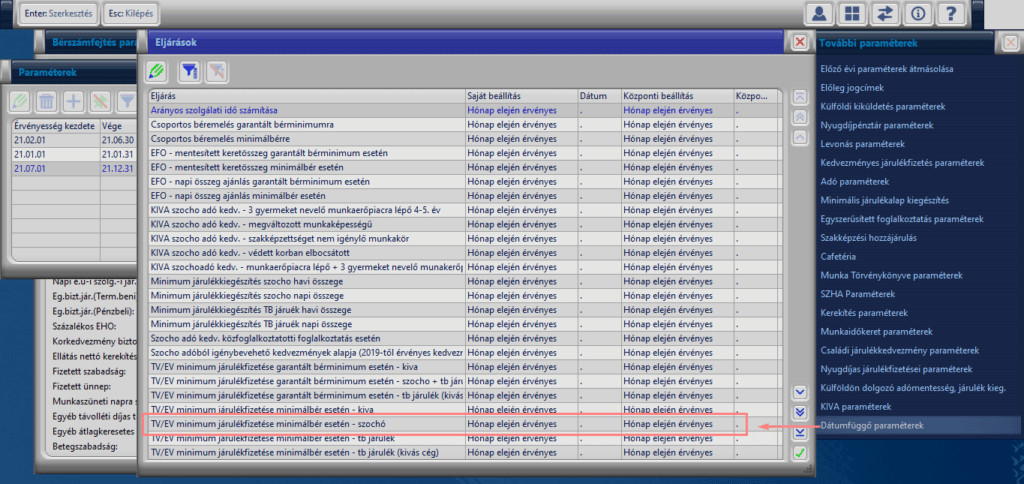Click the trash delete icon in Paraméterek window
This screenshot has width=1024, height=484.
47,101
